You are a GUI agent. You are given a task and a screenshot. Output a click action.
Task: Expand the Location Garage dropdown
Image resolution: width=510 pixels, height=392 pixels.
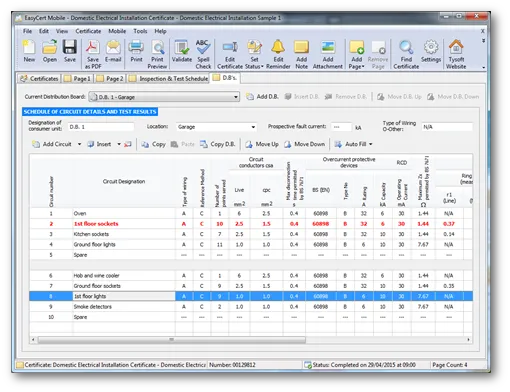[253, 127]
